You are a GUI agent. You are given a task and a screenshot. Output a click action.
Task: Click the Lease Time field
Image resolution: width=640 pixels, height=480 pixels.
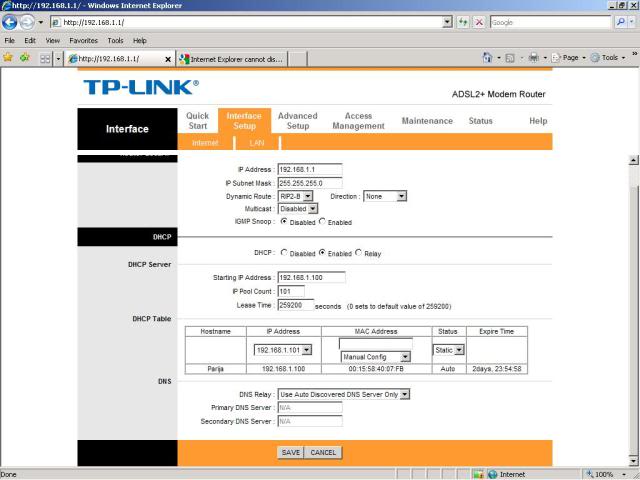[x=296, y=305]
